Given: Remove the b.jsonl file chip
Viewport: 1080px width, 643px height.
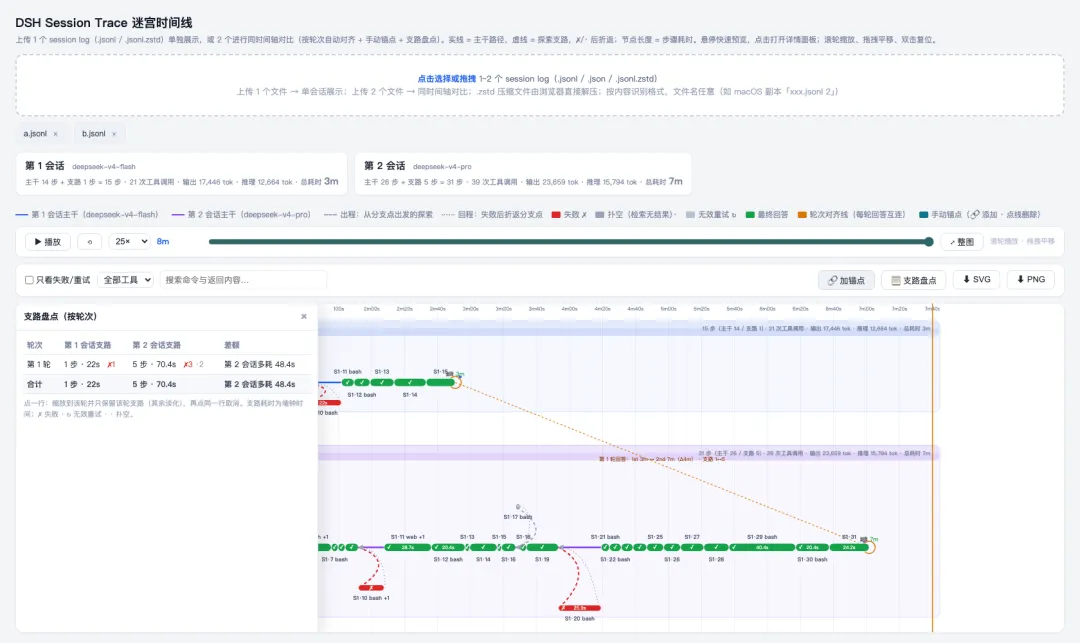Looking at the screenshot, I should 114,134.
